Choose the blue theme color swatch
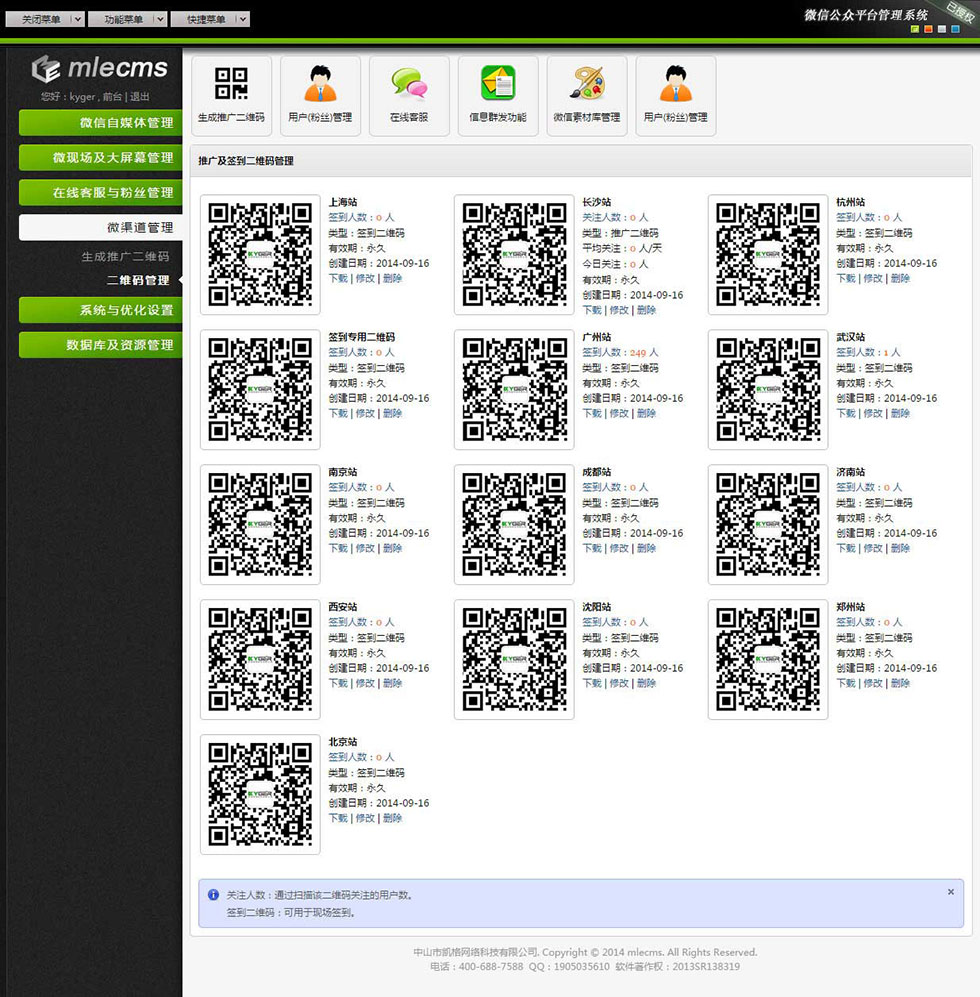Viewport: 980px width, 997px height. [955, 29]
